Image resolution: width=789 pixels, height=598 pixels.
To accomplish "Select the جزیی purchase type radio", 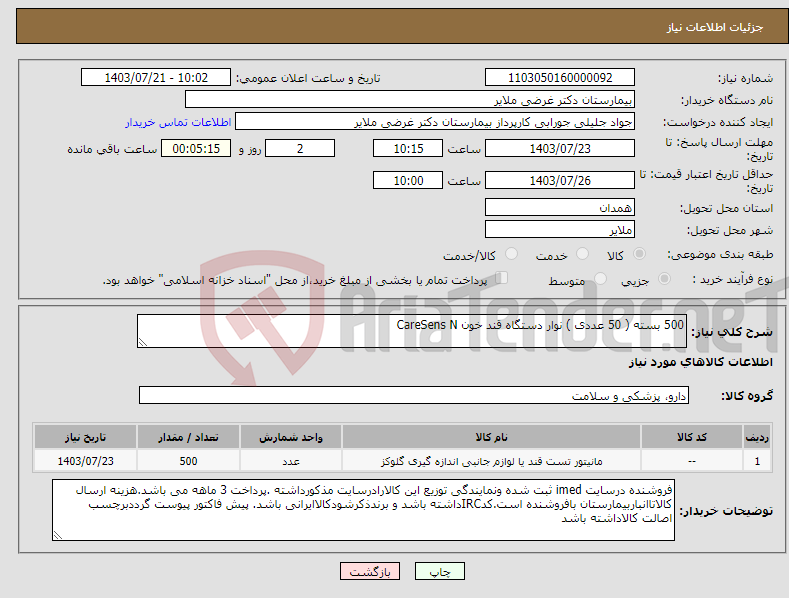I will [x=664, y=278].
